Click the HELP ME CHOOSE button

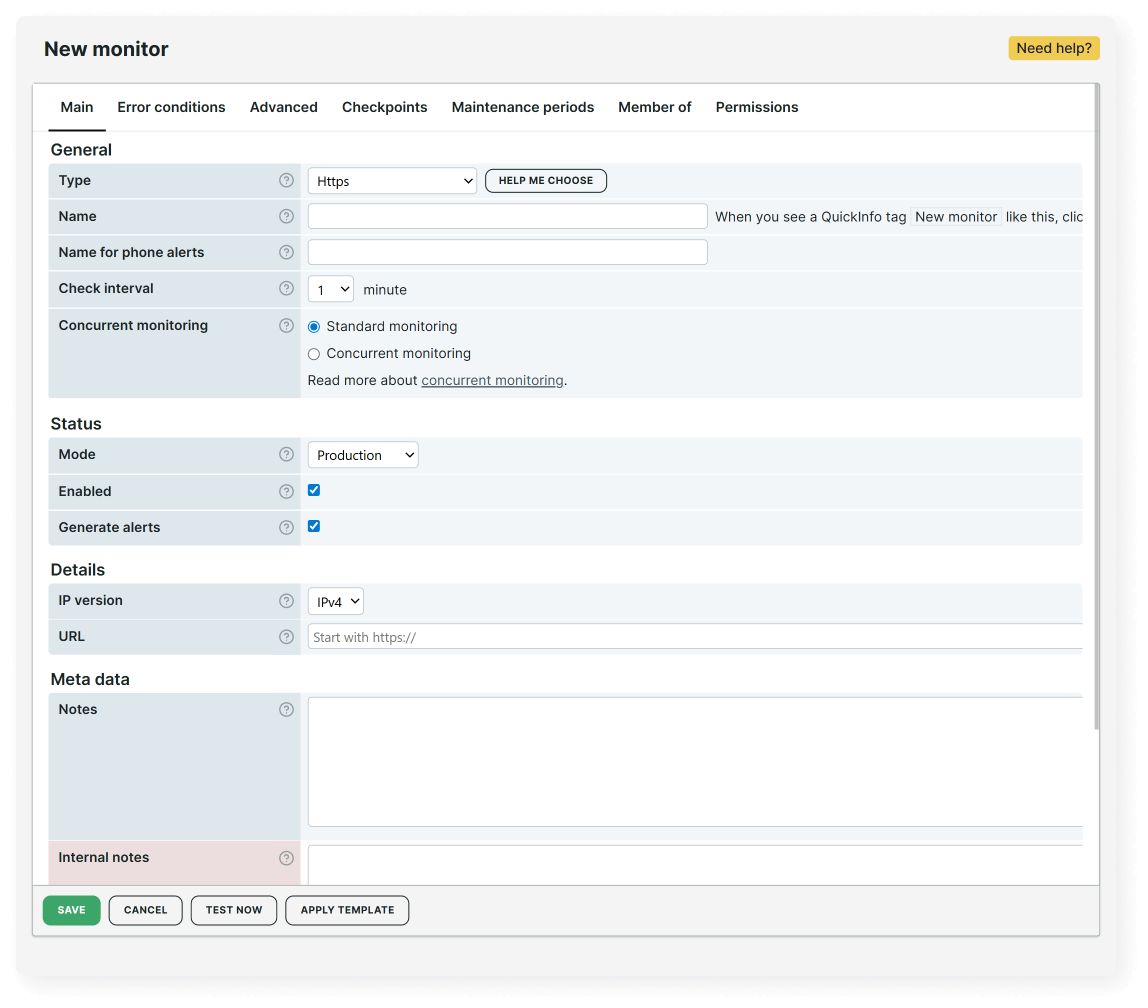pos(545,181)
